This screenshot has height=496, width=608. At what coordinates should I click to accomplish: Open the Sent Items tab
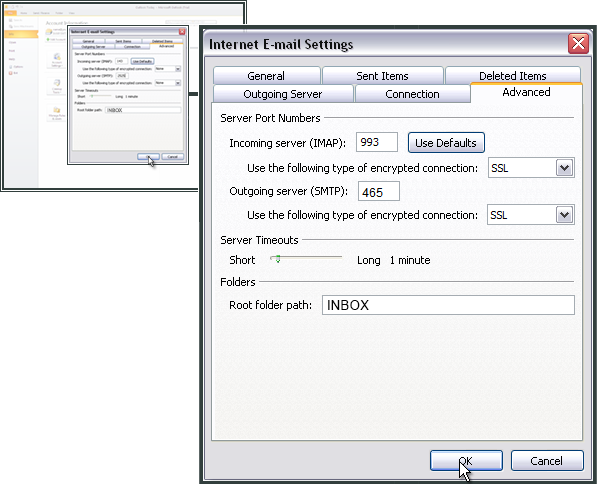click(382, 76)
